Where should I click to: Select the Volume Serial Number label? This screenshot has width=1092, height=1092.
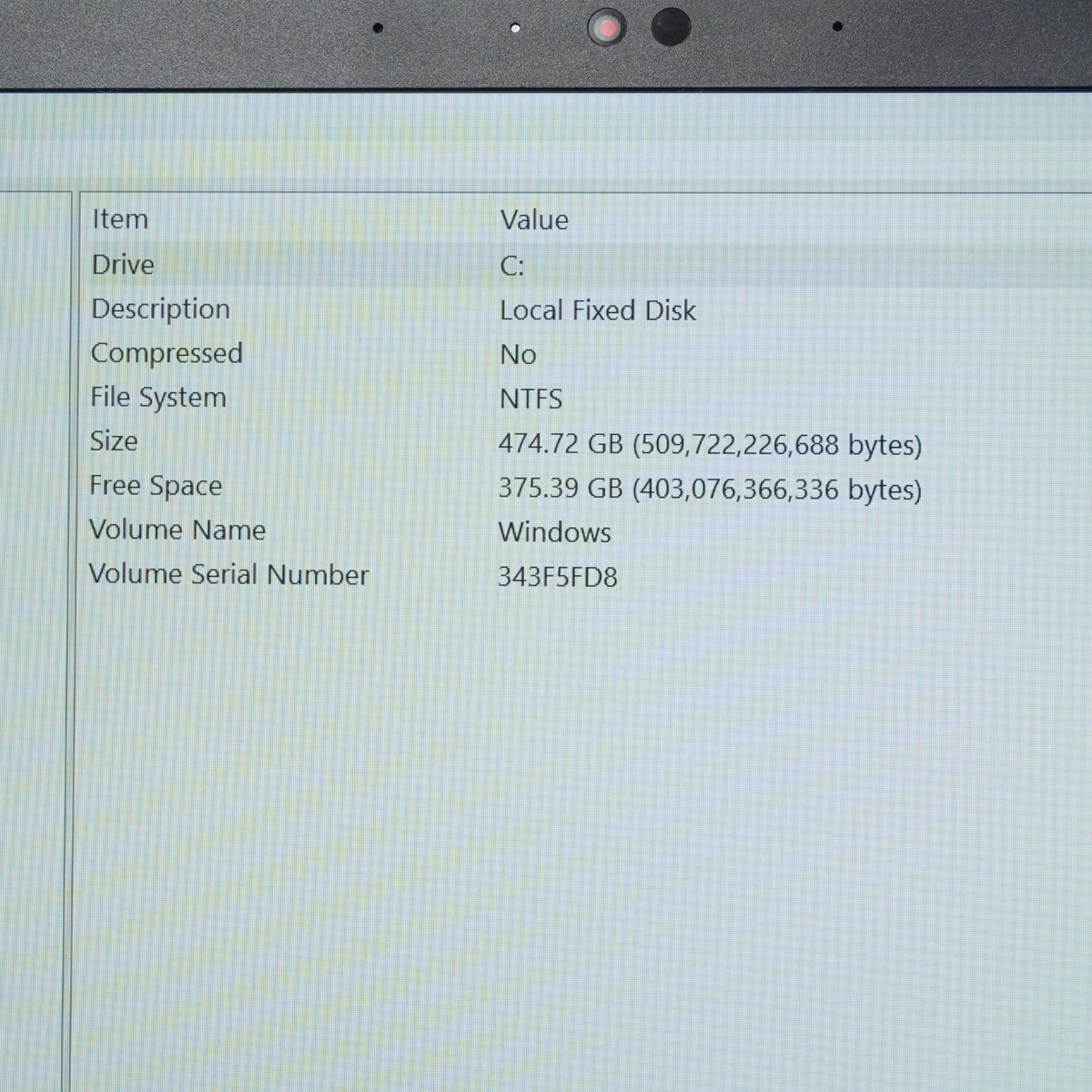(x=229, y=574)
